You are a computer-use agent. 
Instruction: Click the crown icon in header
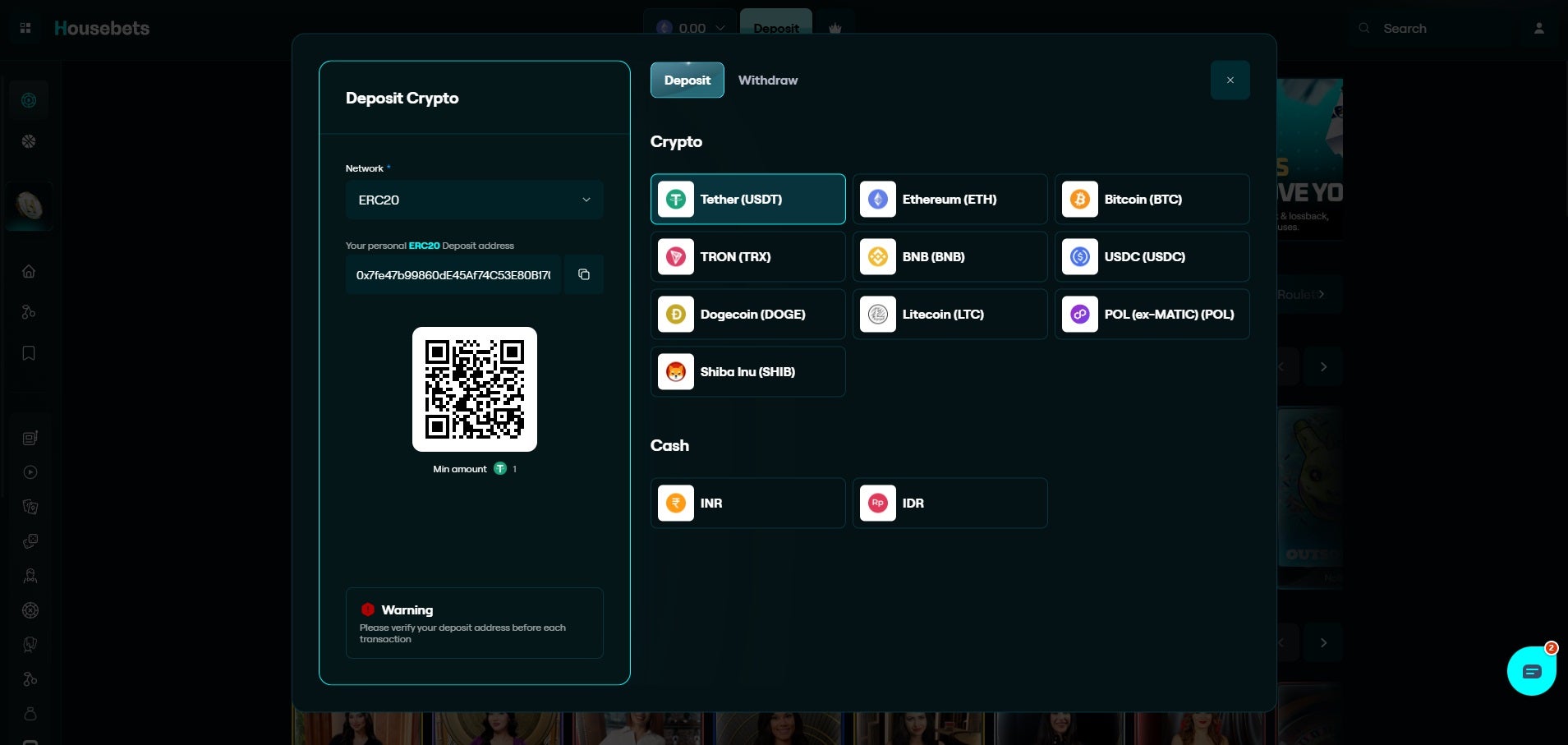[835, 28]
